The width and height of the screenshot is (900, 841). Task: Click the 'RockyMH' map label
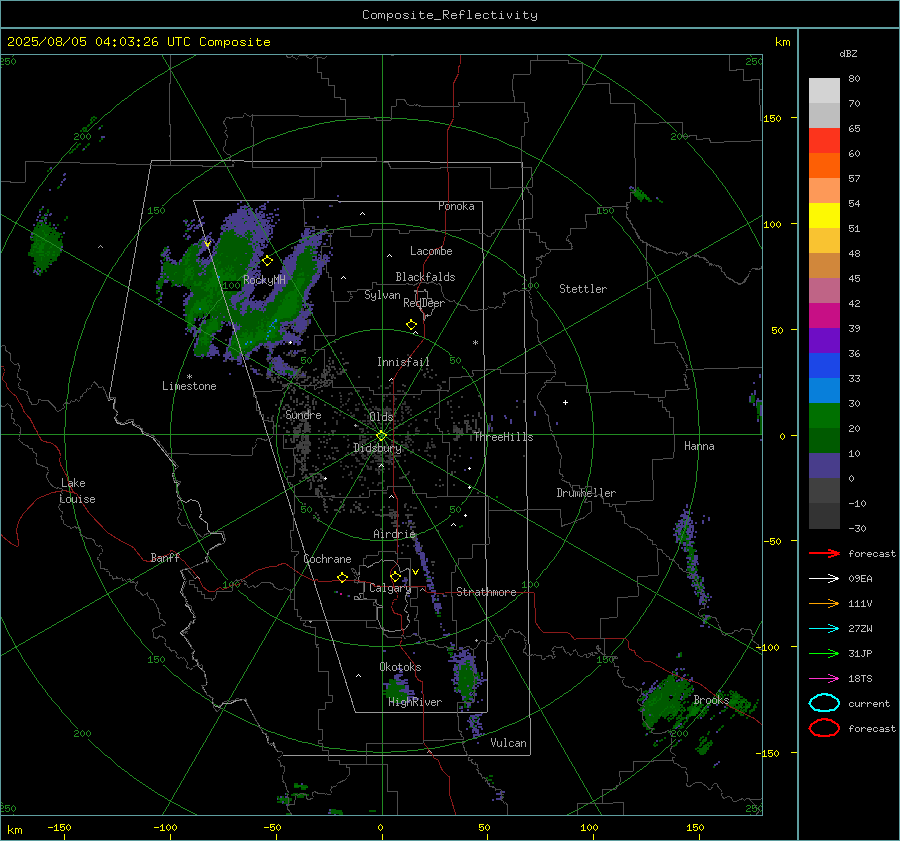point(264,280)
